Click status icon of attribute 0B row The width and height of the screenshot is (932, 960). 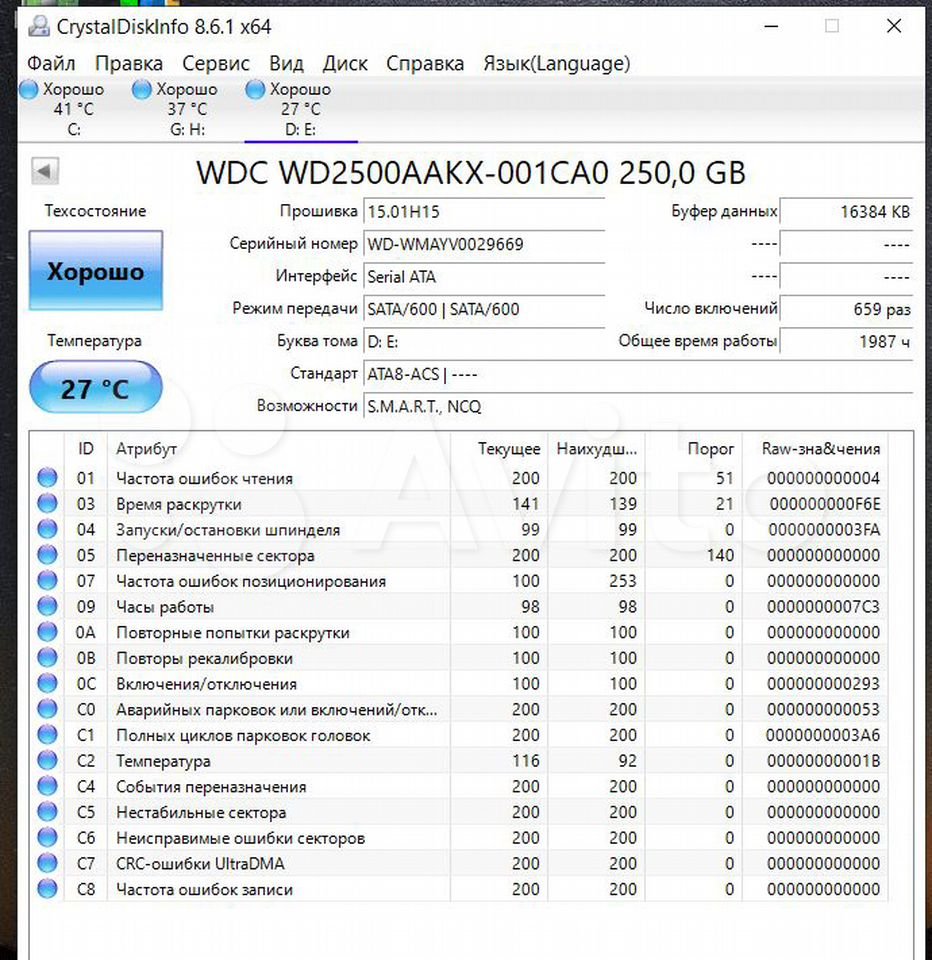pyautogui.click(x=47, y=658)
